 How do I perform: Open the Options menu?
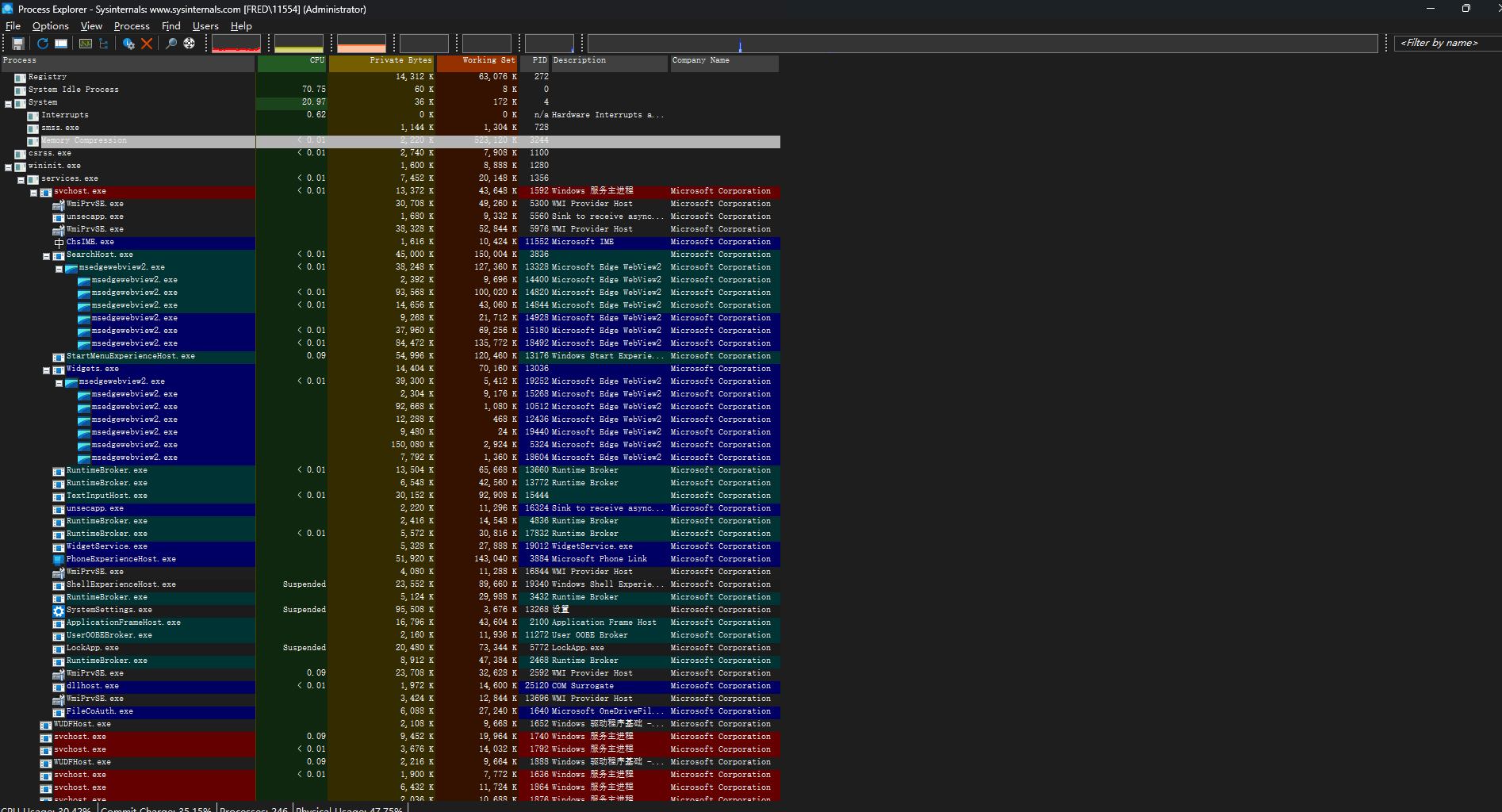pos(51,26)
